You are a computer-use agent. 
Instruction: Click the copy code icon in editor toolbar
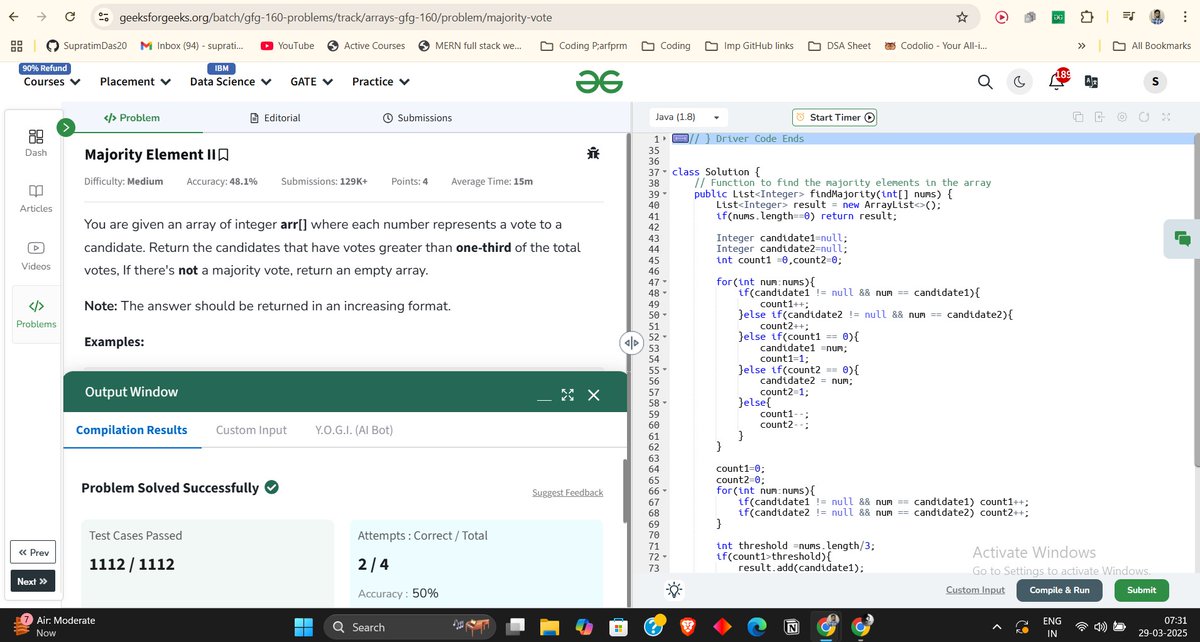pyautogui.click(x=1078, y=117)
